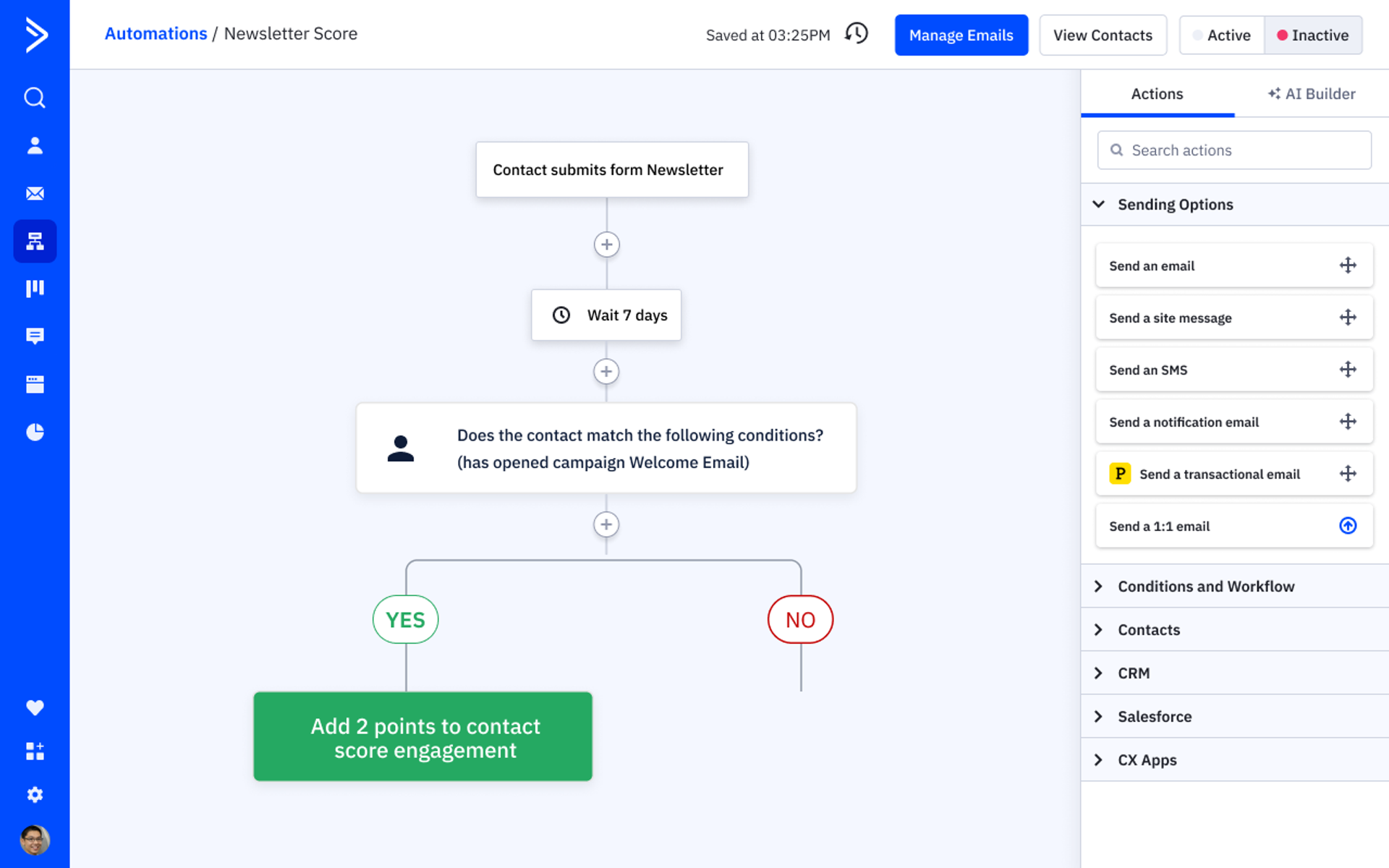The image size is (1389, 868).
Task: Select the Automations sidebar icon
Action: point(35,241)
